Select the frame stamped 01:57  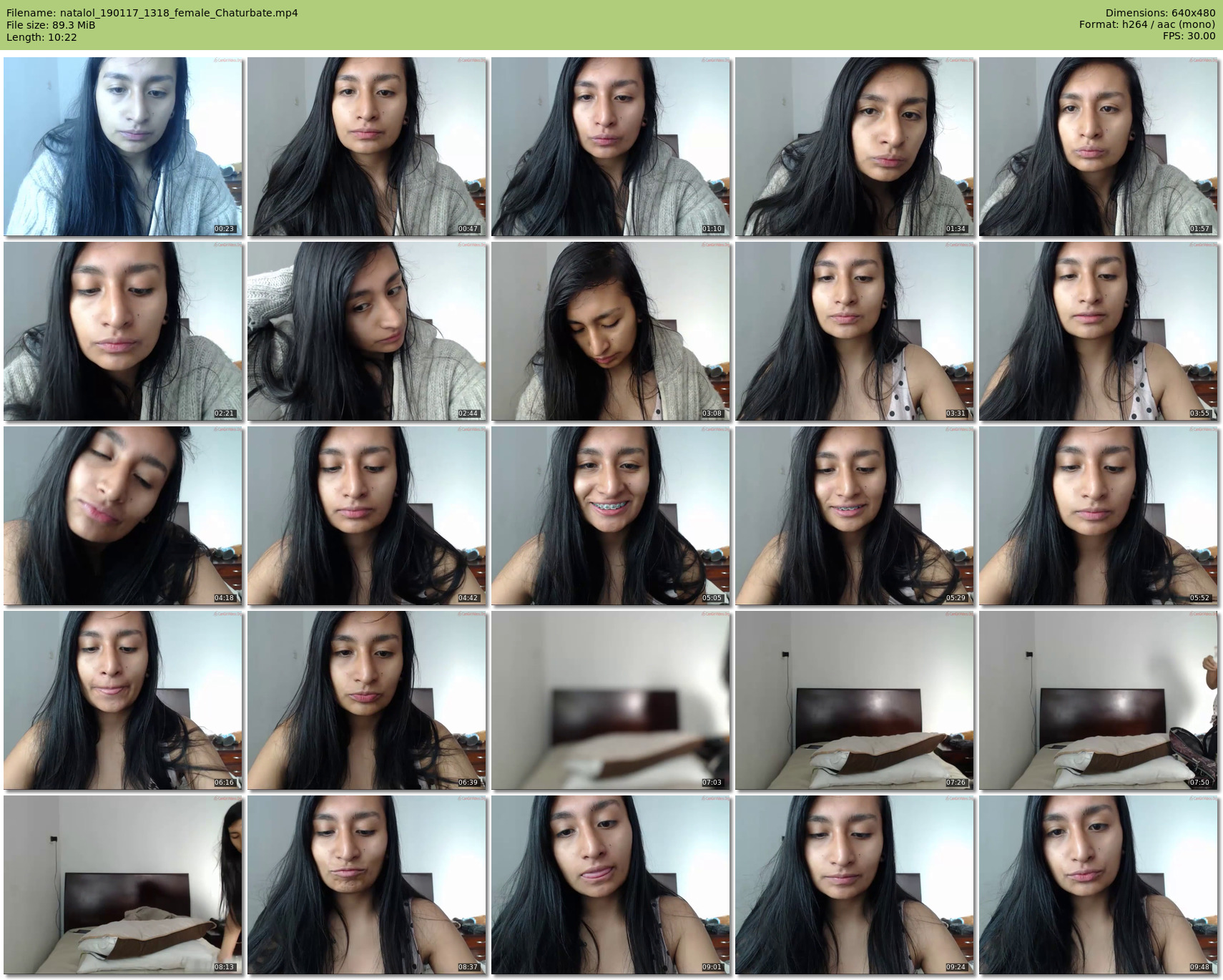1099,147
